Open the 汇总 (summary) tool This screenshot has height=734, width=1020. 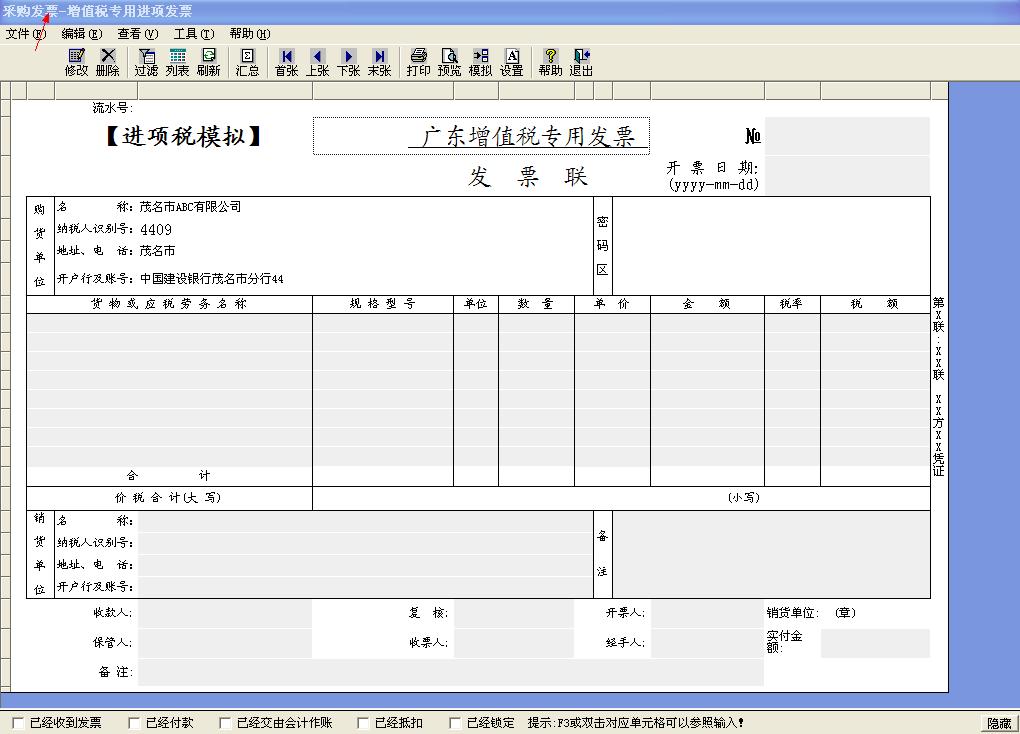(247, 62)
